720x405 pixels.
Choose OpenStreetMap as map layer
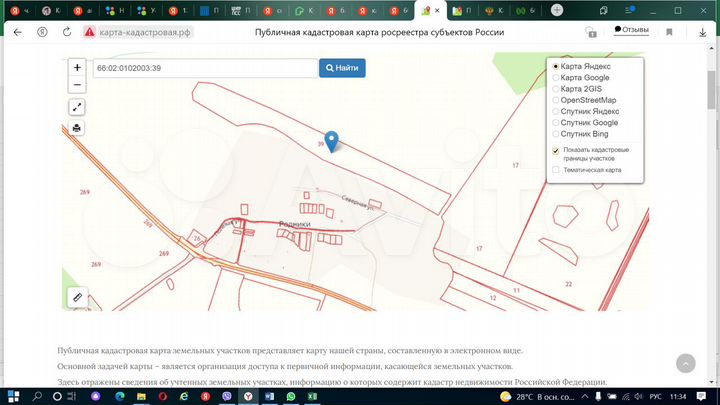(556, 100)
